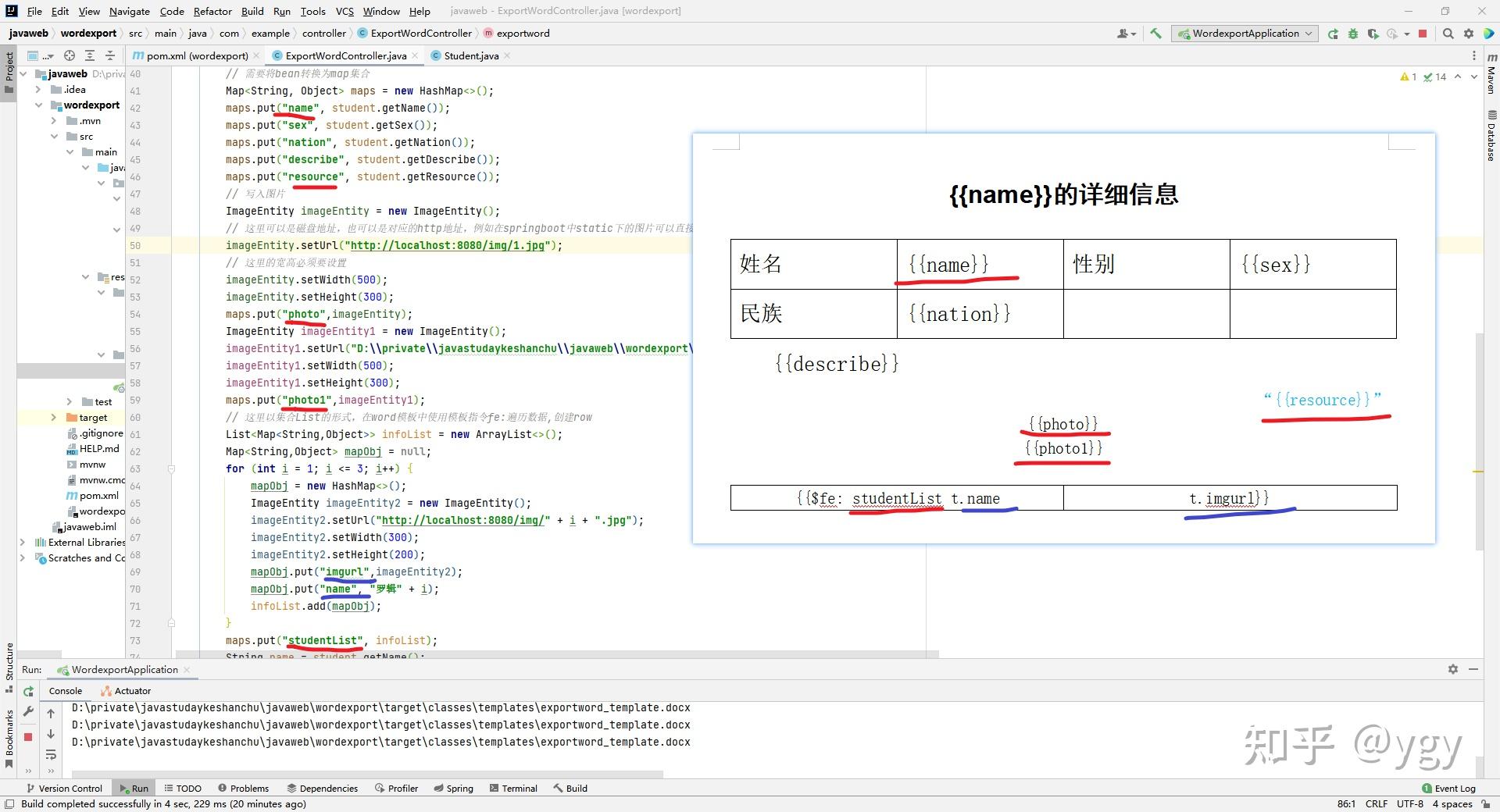Open Settings via the gear icon
The image size is (1500, 812).
click(1470, 34)
